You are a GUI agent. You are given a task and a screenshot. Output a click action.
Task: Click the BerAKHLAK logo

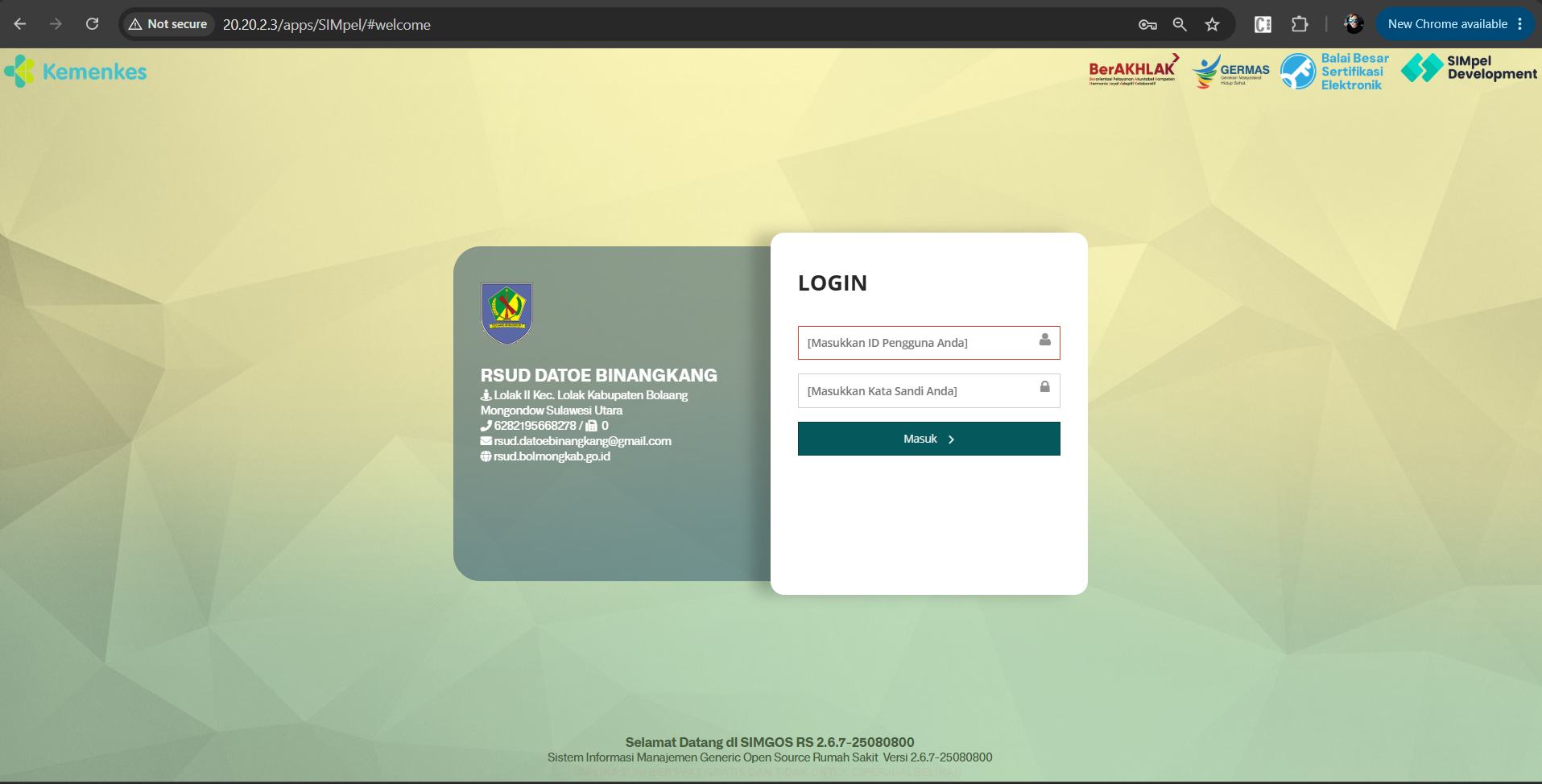coord(1134,70)
